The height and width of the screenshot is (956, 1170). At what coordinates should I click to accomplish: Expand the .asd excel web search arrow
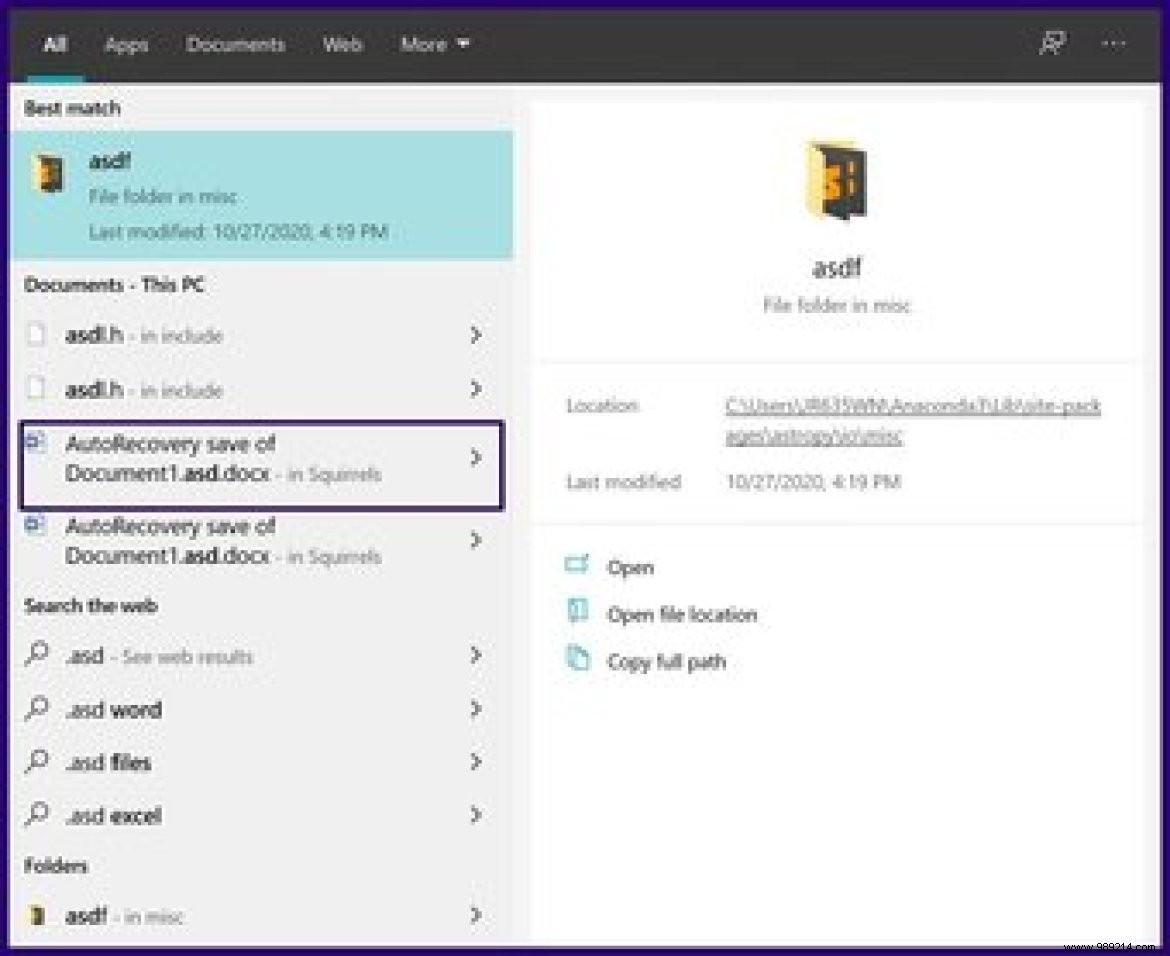pos(476,815)
